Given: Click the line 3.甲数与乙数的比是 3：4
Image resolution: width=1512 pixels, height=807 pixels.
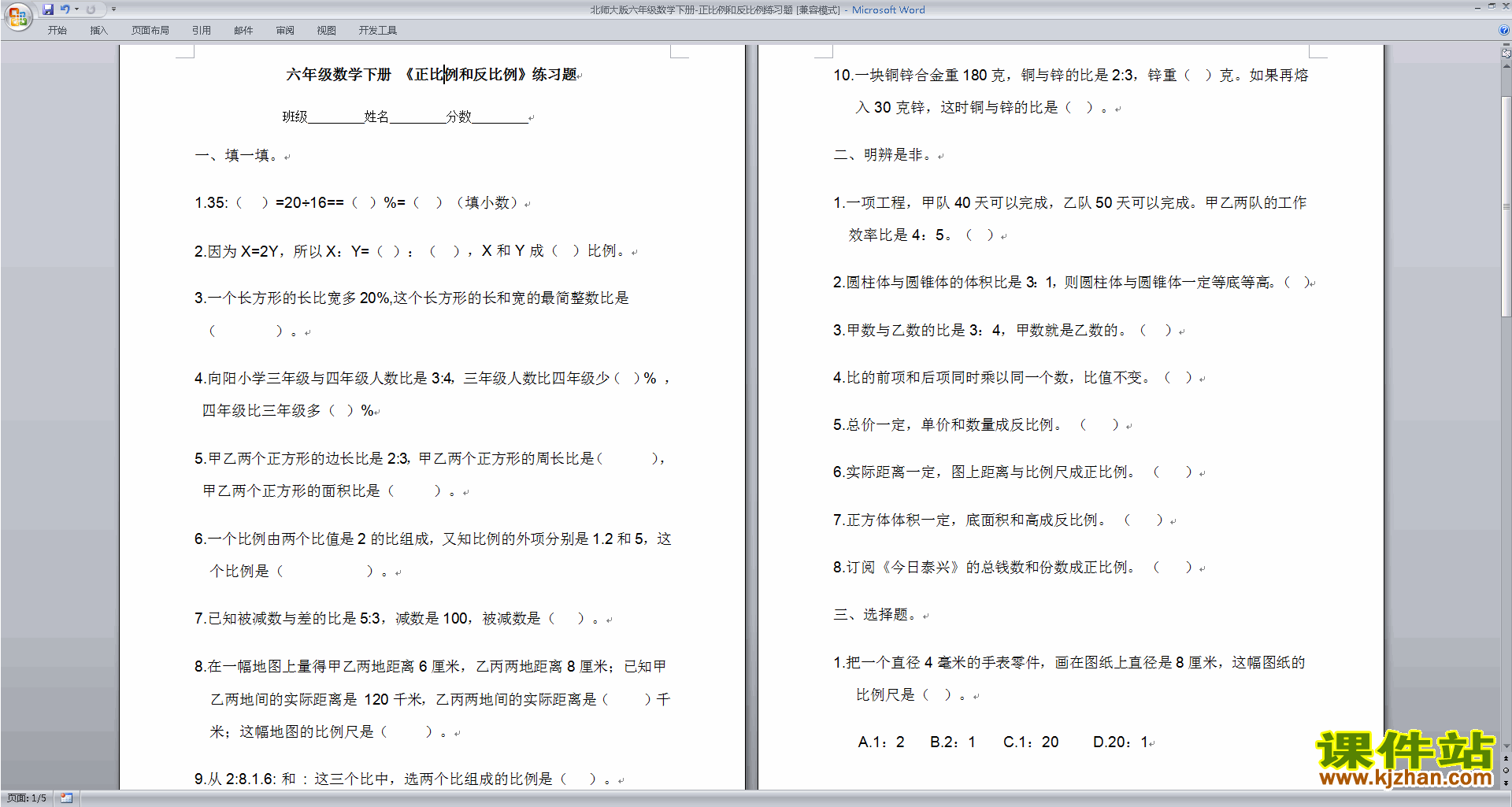Looking at the screenshot, I should coord(1003,331).
